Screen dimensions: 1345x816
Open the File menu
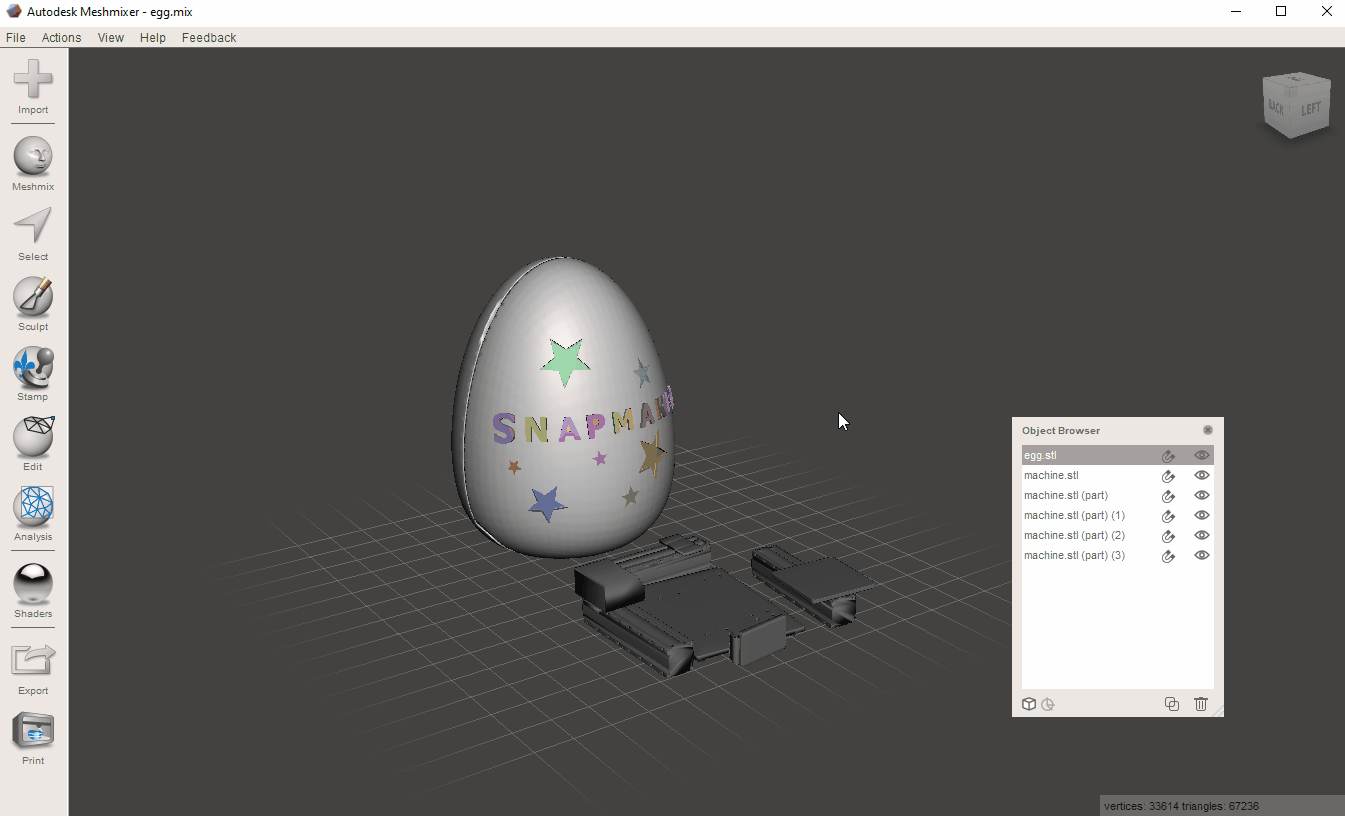15,38
